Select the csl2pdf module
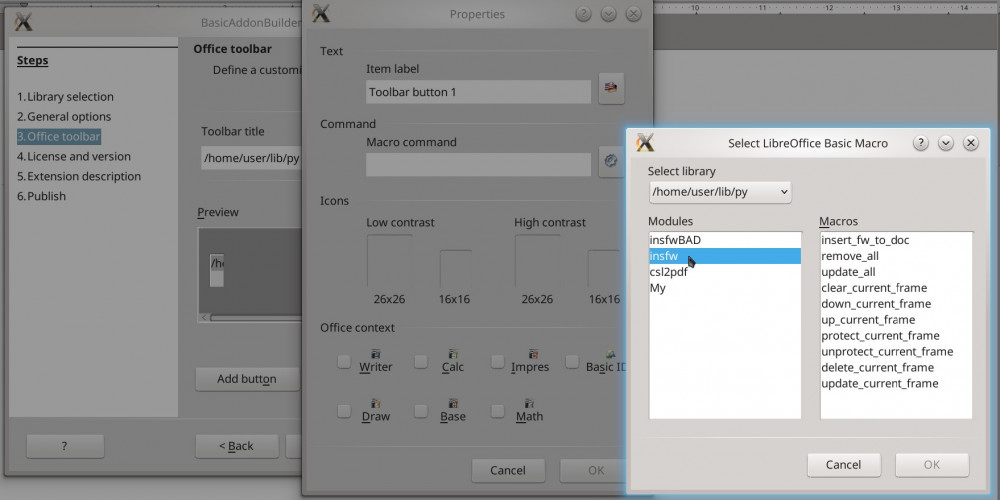Viewport: 1000px width, 500px height. point(725,272)
